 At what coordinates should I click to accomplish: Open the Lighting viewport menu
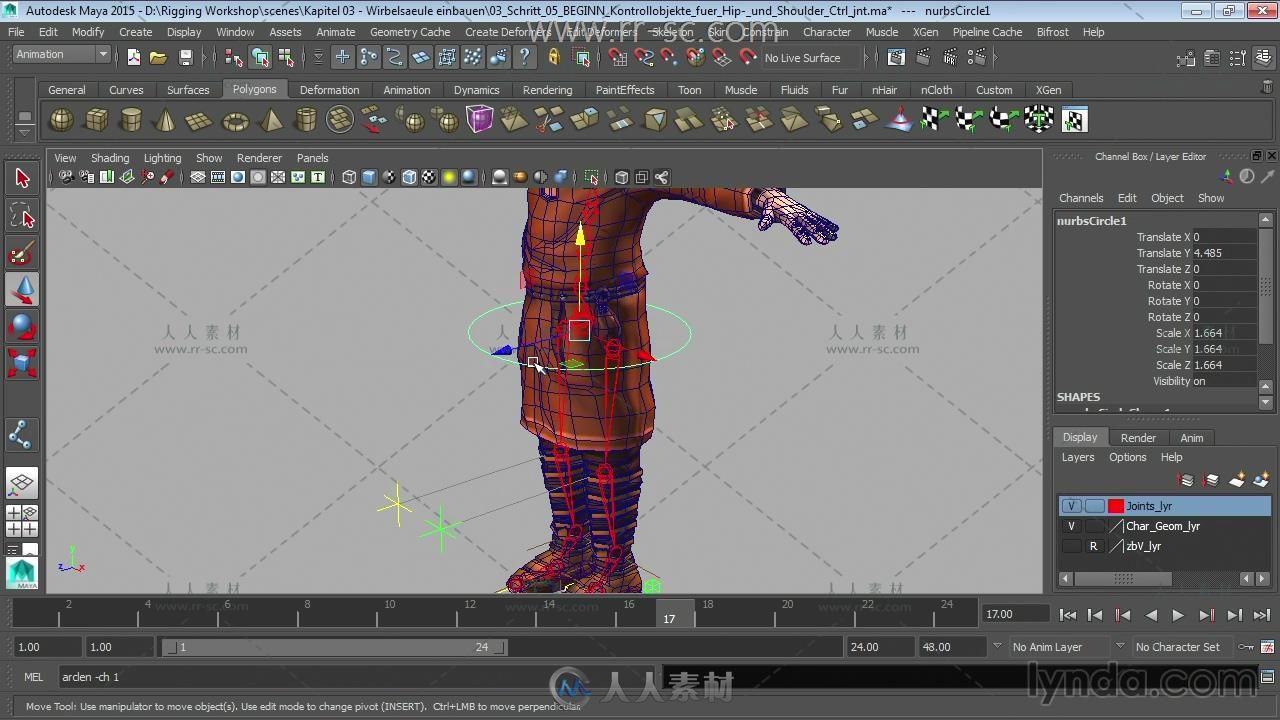click(162, 158)
